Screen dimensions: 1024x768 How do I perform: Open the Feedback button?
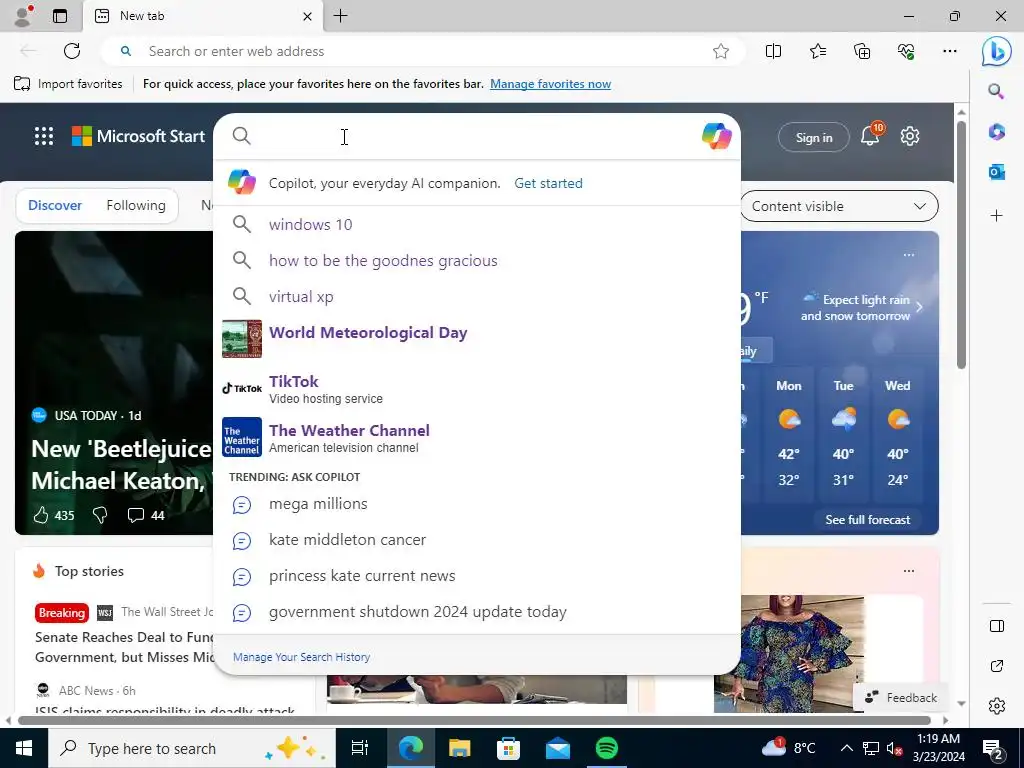coord(901,697)
